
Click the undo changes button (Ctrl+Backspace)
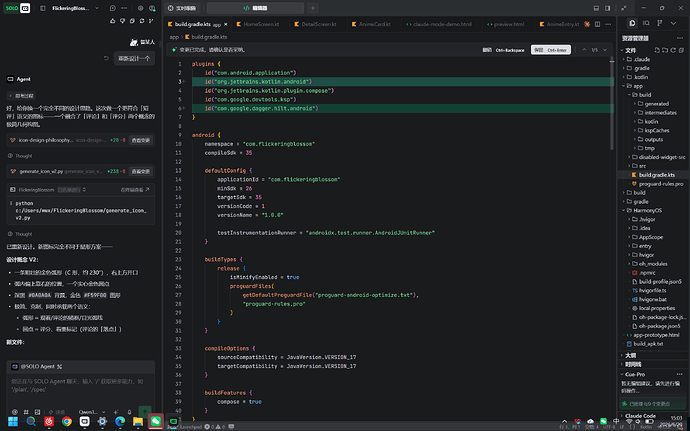point(503,50)
